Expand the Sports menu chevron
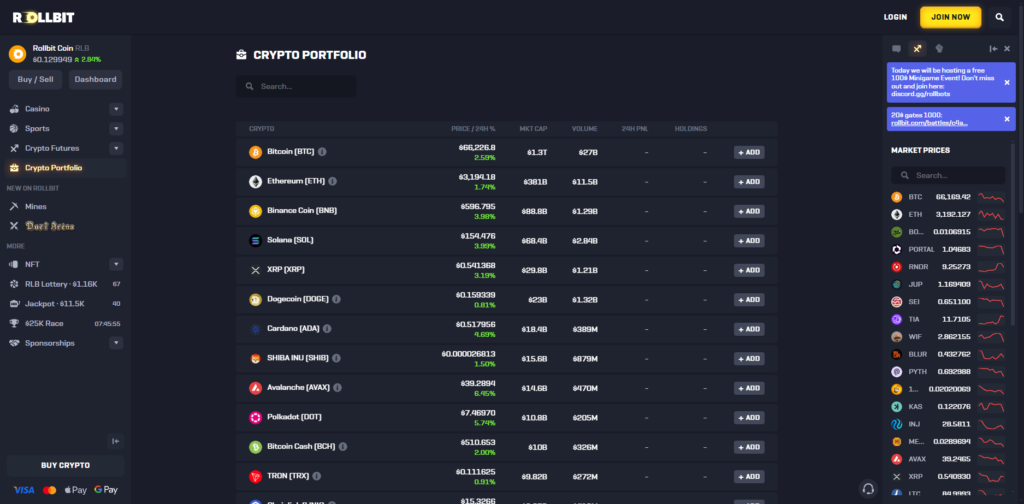The height and width of the screenshot is (504, 1024). [116, 129]
